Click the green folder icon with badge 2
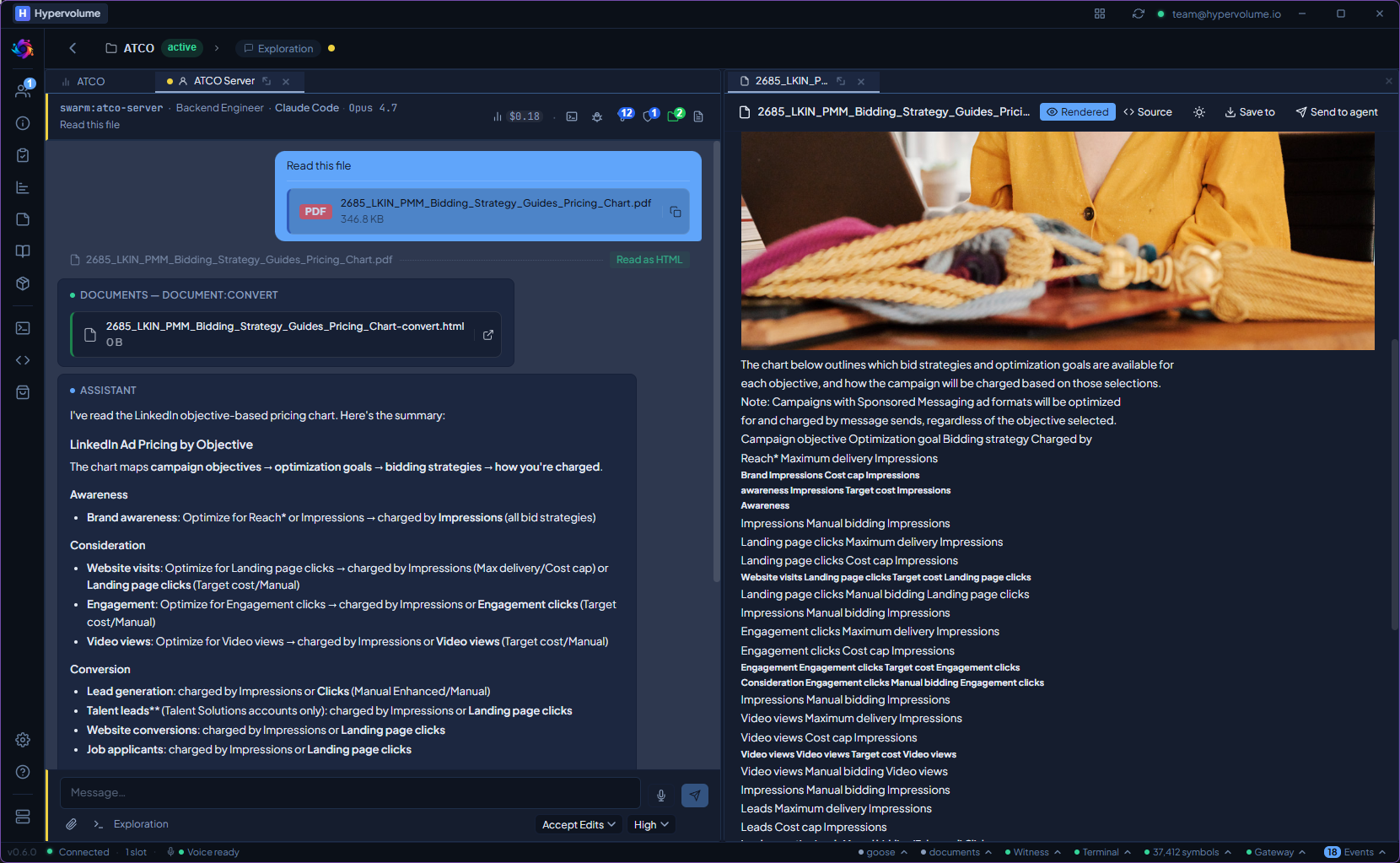The width and height of the screenshot is (1400, 863). point(676,115)
